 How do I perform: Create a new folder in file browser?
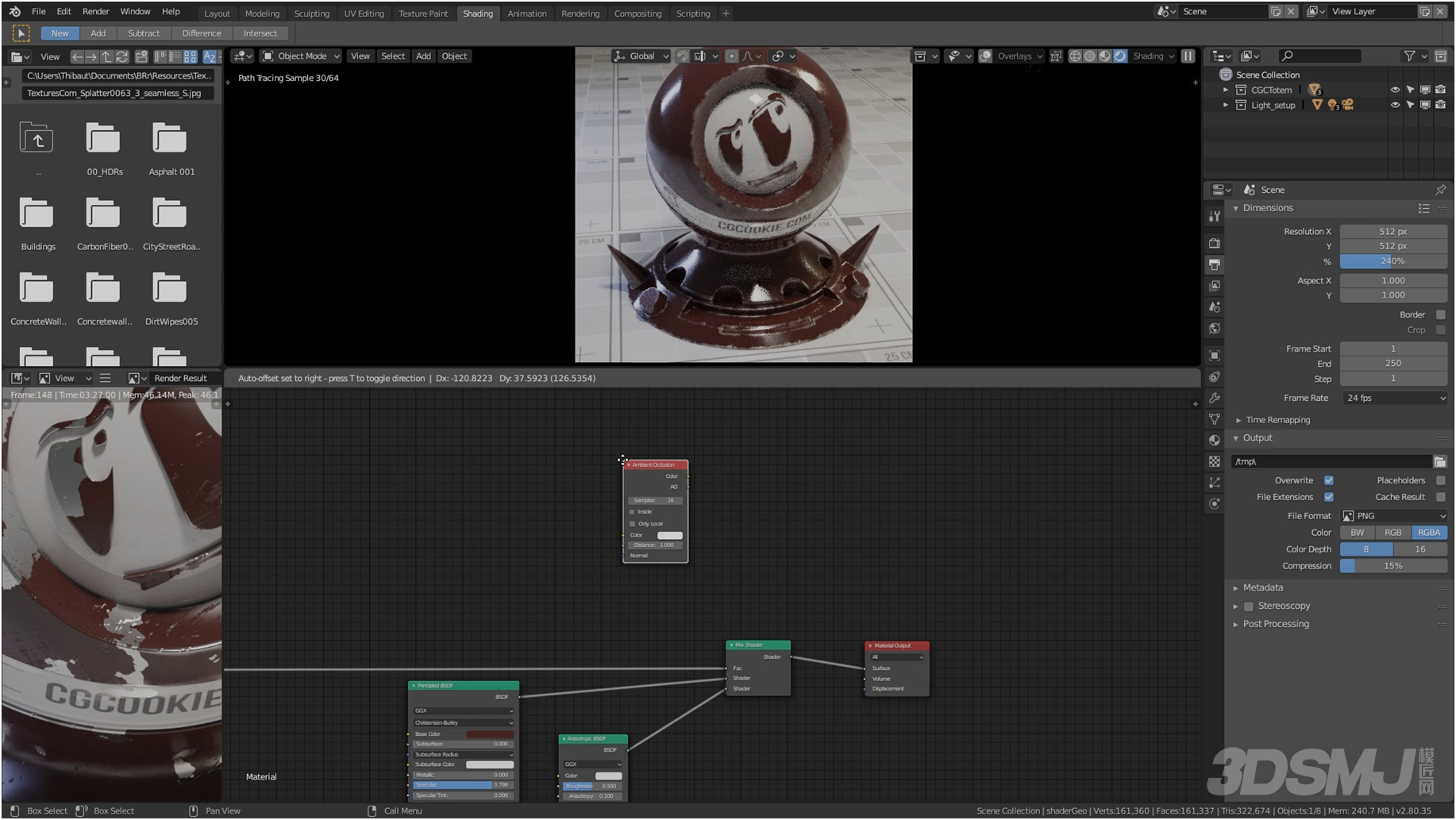pyautogui.click(x=141, y=56)
